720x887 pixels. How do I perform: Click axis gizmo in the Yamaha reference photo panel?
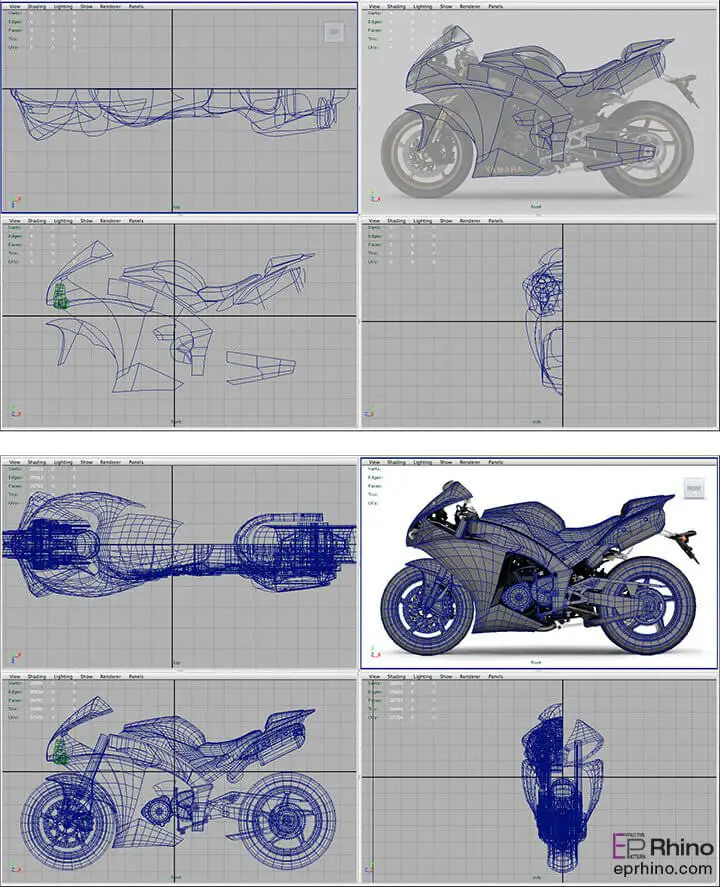pyautogui.click(x=375, y=196)
